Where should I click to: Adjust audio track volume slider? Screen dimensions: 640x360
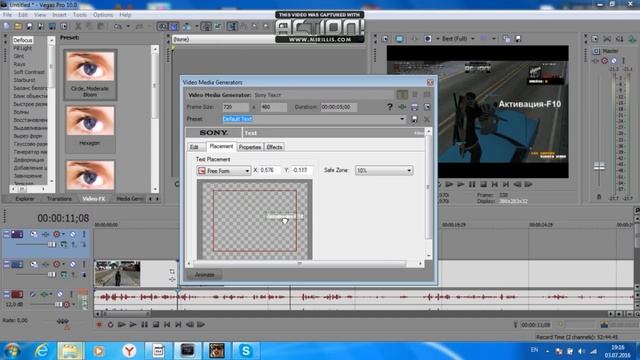[x=58, y=304]
